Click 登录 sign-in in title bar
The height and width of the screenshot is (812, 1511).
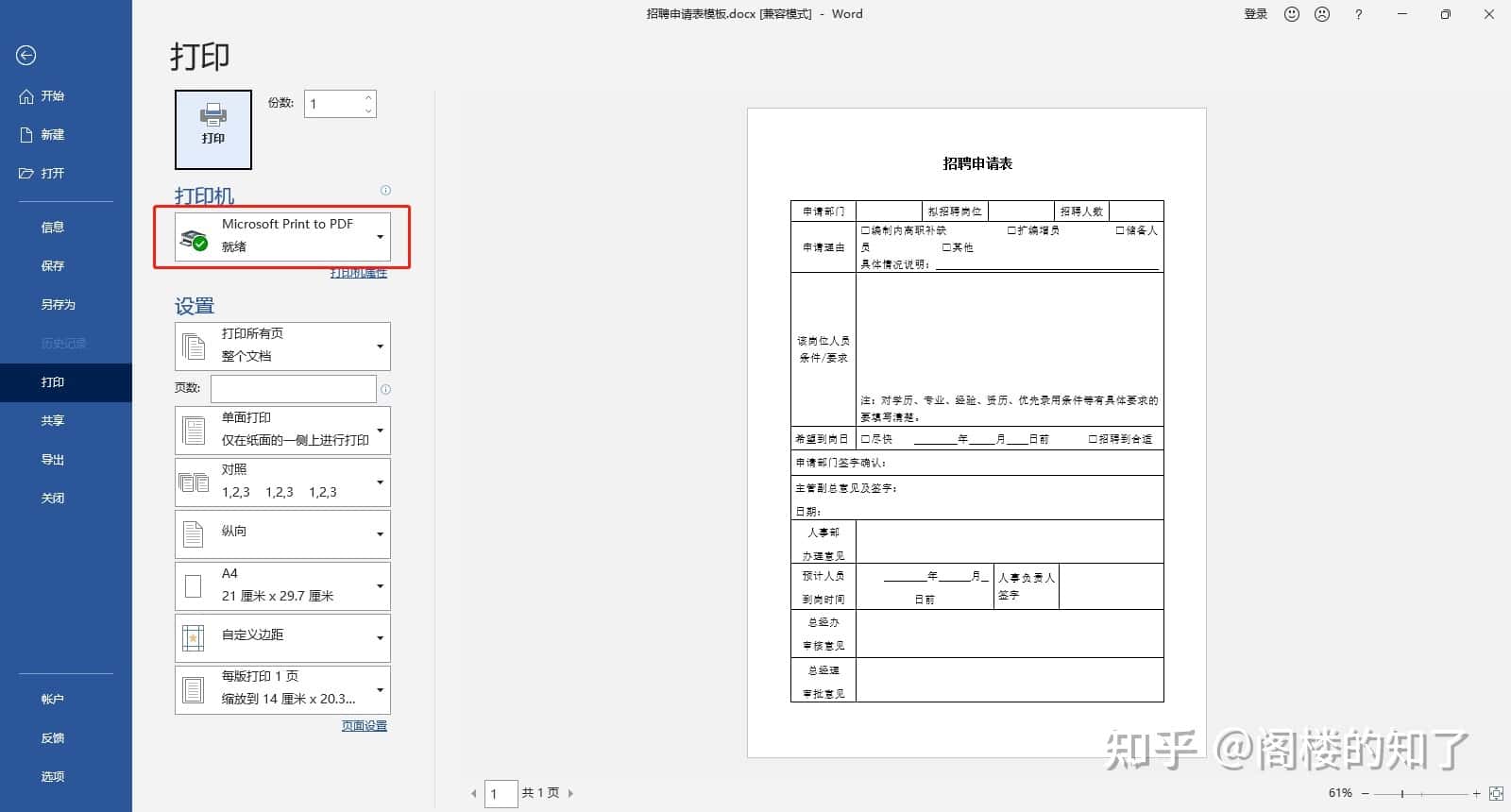[x=1256, y=14]
